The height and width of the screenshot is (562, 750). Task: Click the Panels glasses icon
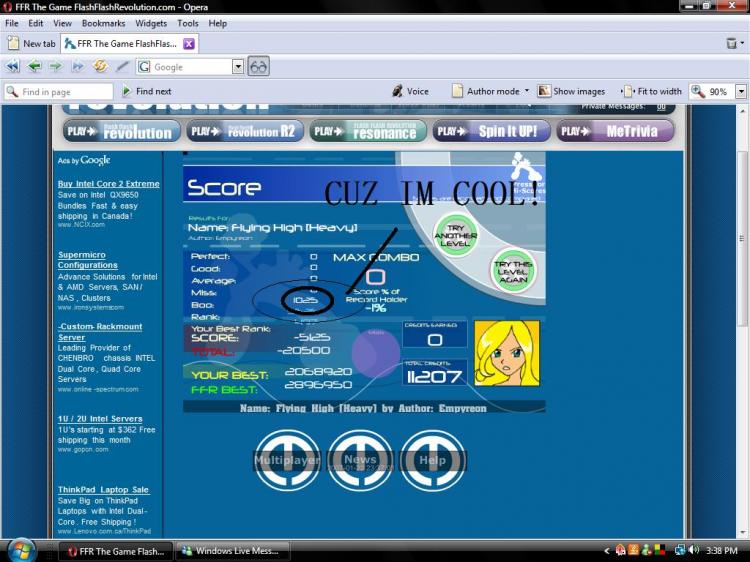(259, 67)
